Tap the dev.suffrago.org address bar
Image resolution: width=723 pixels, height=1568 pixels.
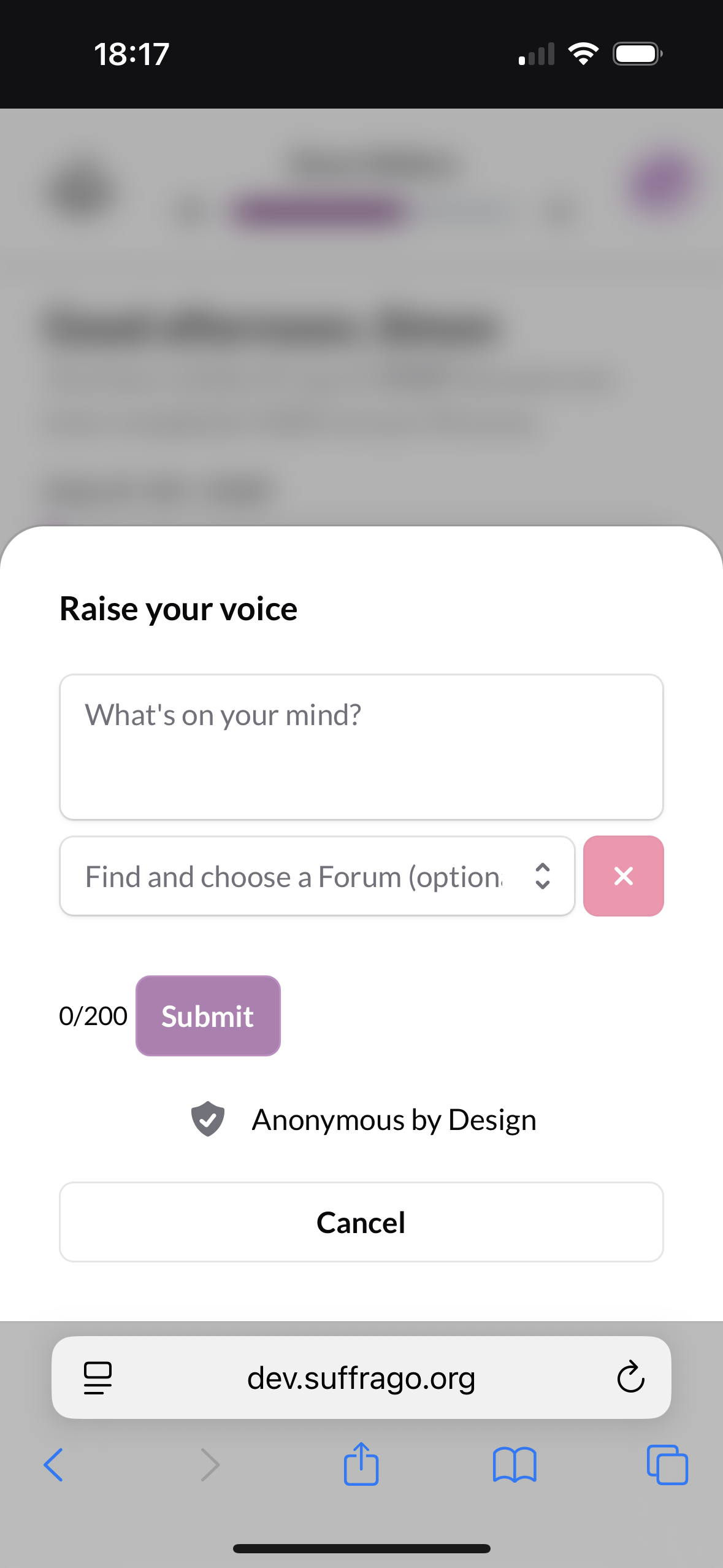click(361, 1378)
